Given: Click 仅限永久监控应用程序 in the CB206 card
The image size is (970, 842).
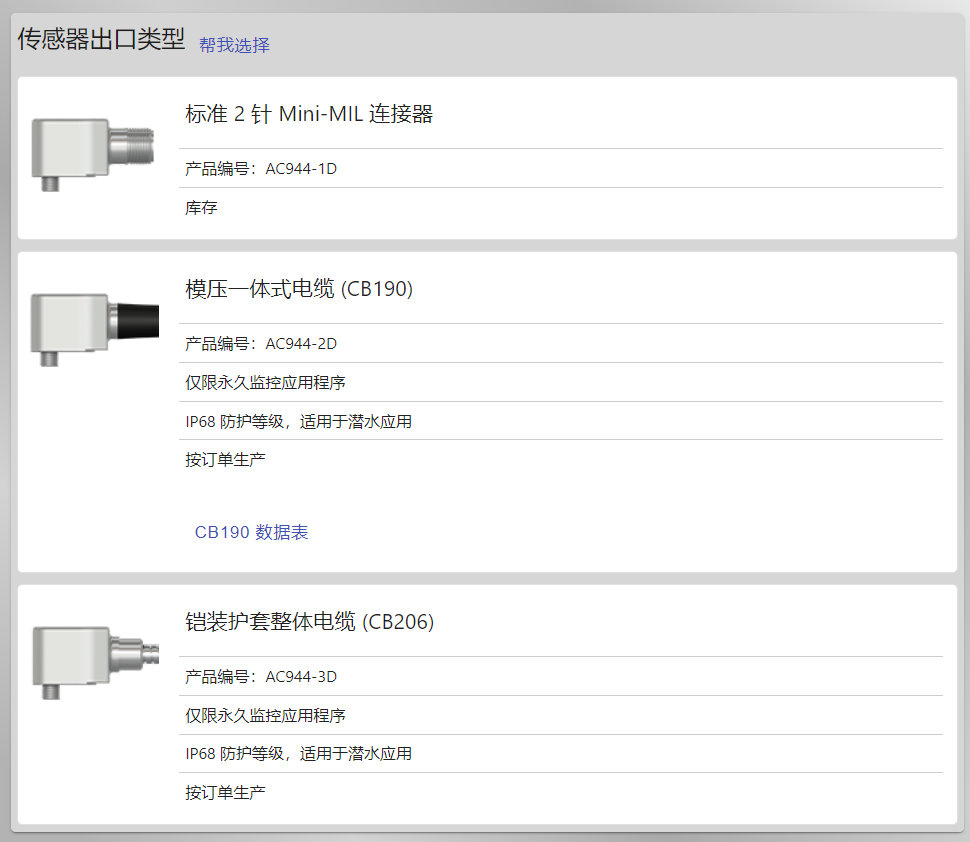Looking at the screenshot, I should click(x=265, y=715).
